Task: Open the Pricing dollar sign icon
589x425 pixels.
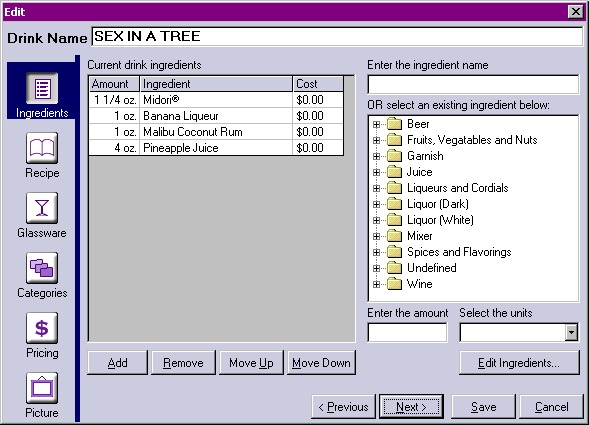Action: tap(42, 328)
